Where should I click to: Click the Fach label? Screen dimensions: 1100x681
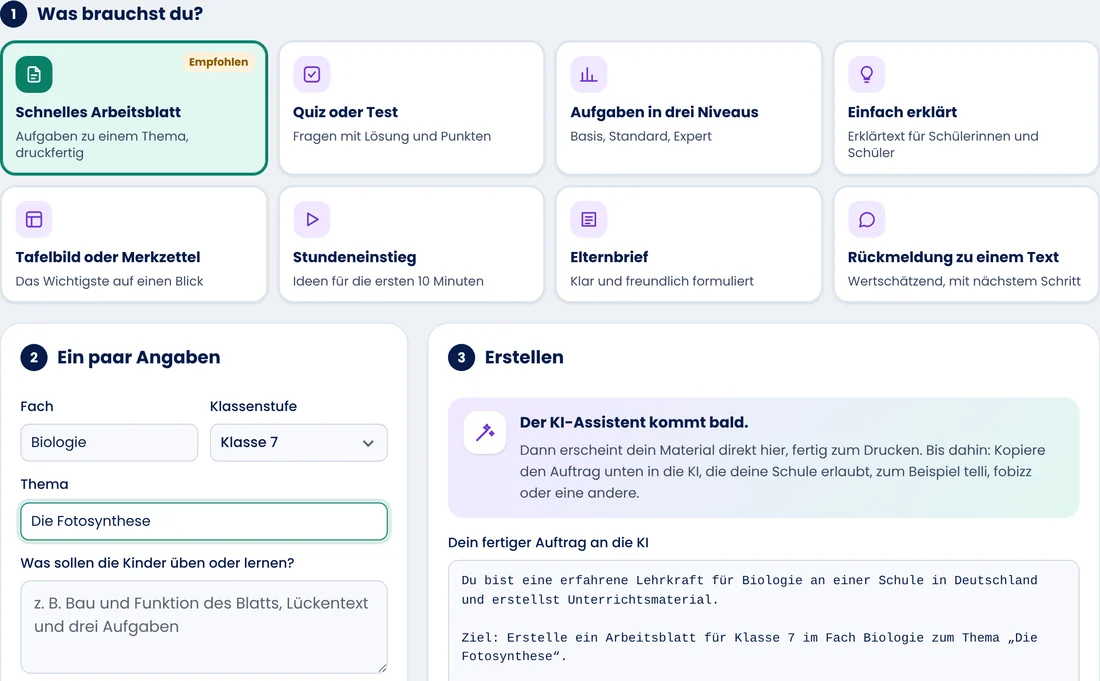coord(36,406)
